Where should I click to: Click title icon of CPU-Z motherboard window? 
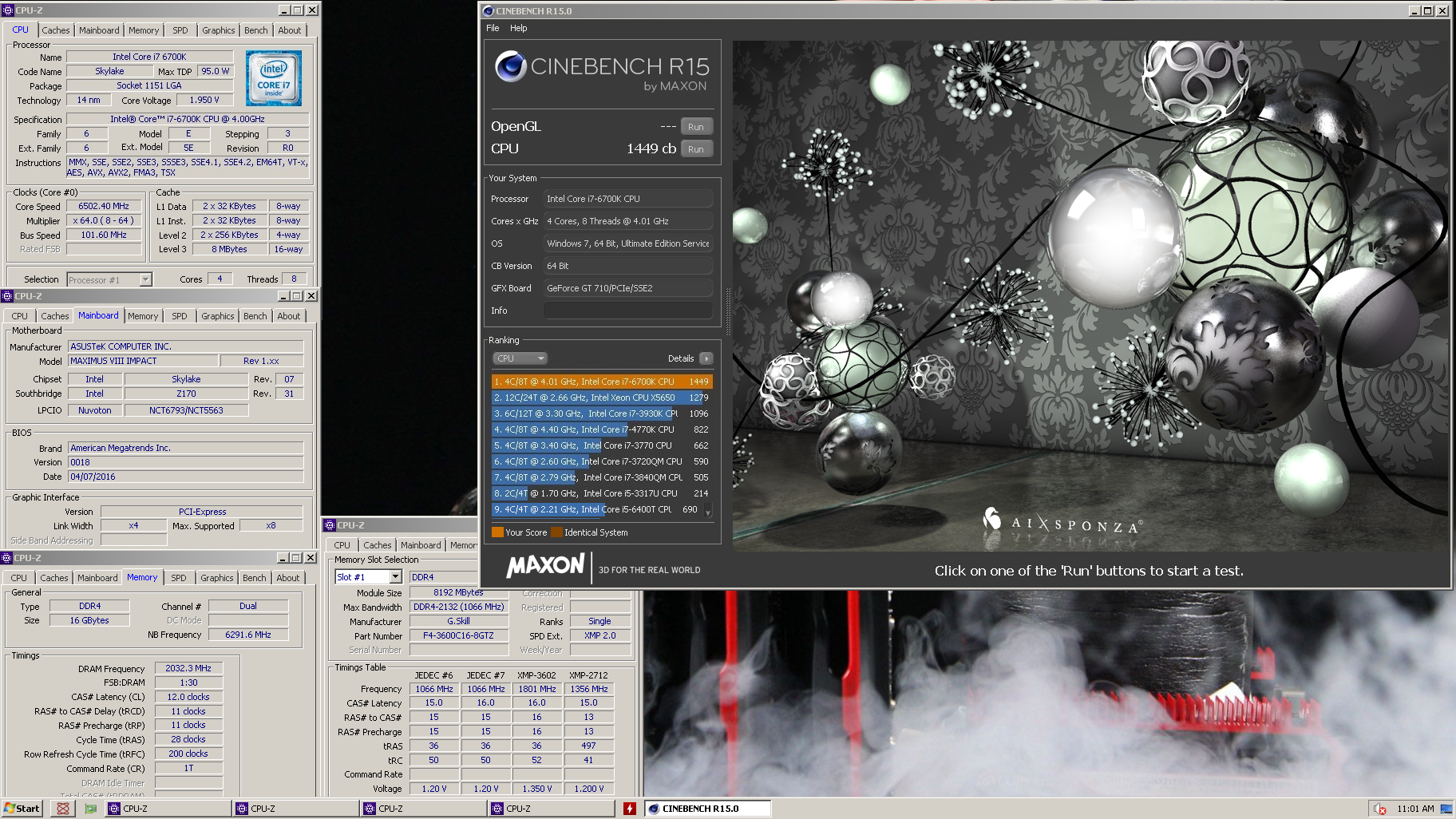[x=7, y=296]
